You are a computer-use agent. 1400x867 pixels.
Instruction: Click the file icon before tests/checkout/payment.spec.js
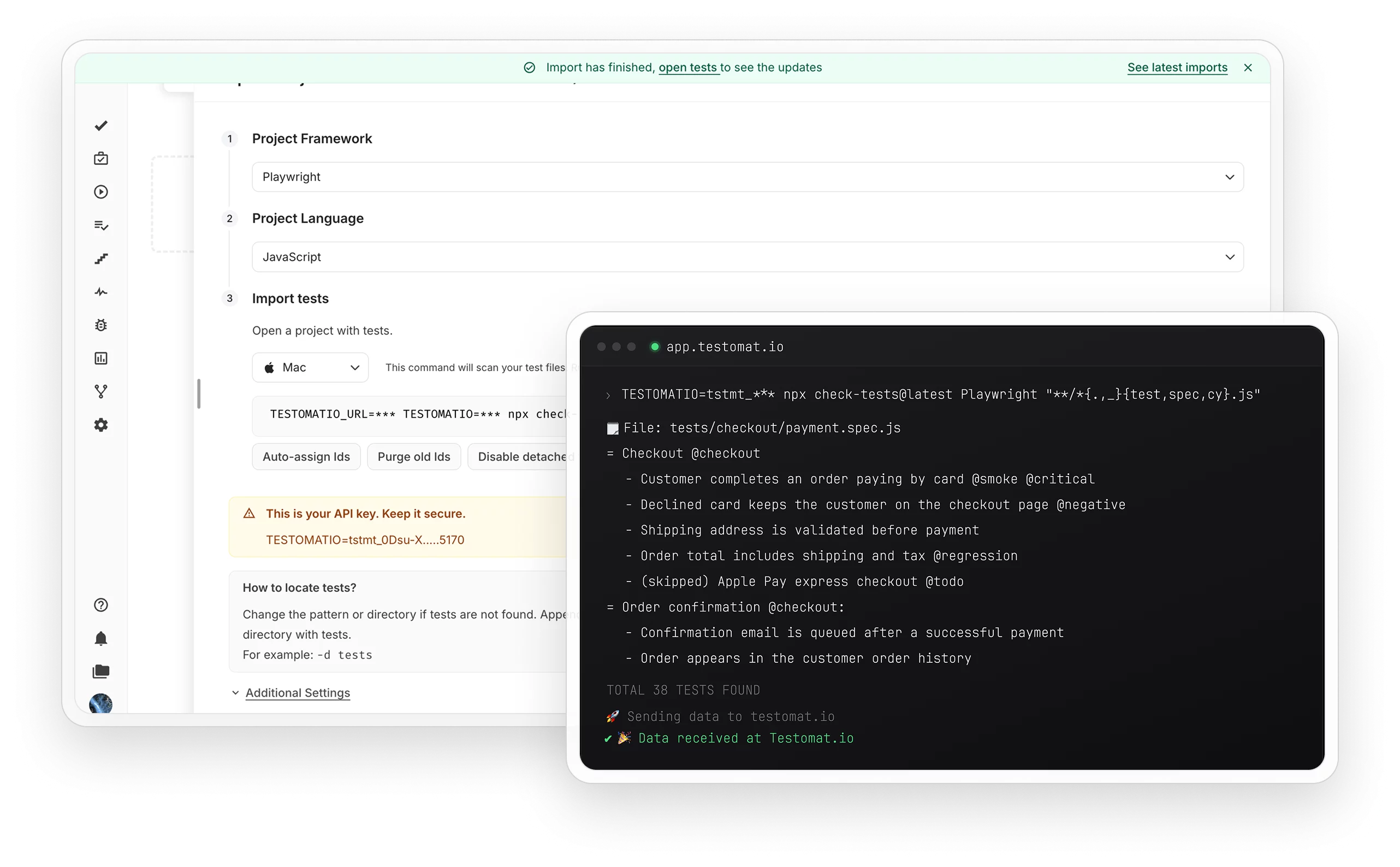[612, 429]
